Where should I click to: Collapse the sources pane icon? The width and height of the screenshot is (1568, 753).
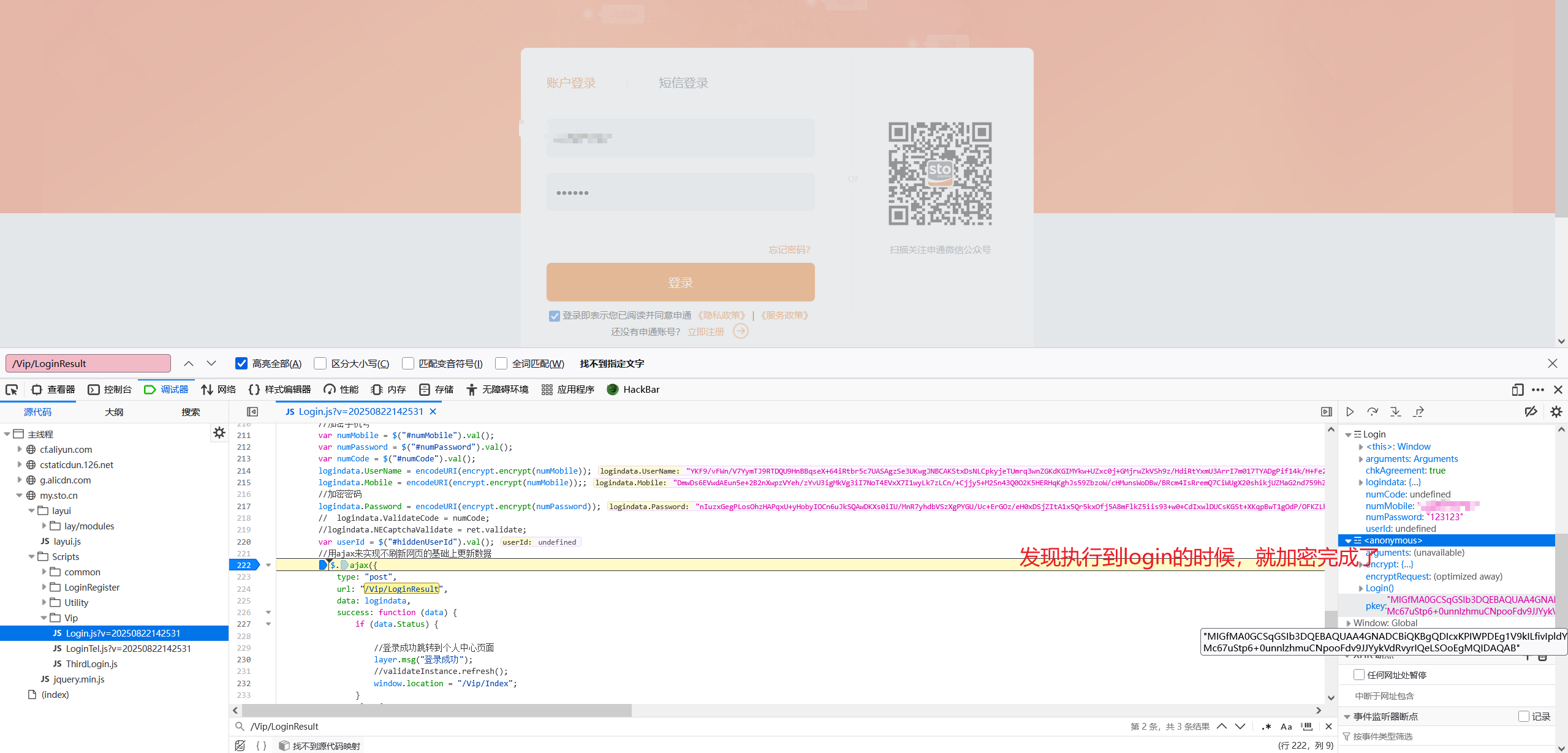pos(252,412)
